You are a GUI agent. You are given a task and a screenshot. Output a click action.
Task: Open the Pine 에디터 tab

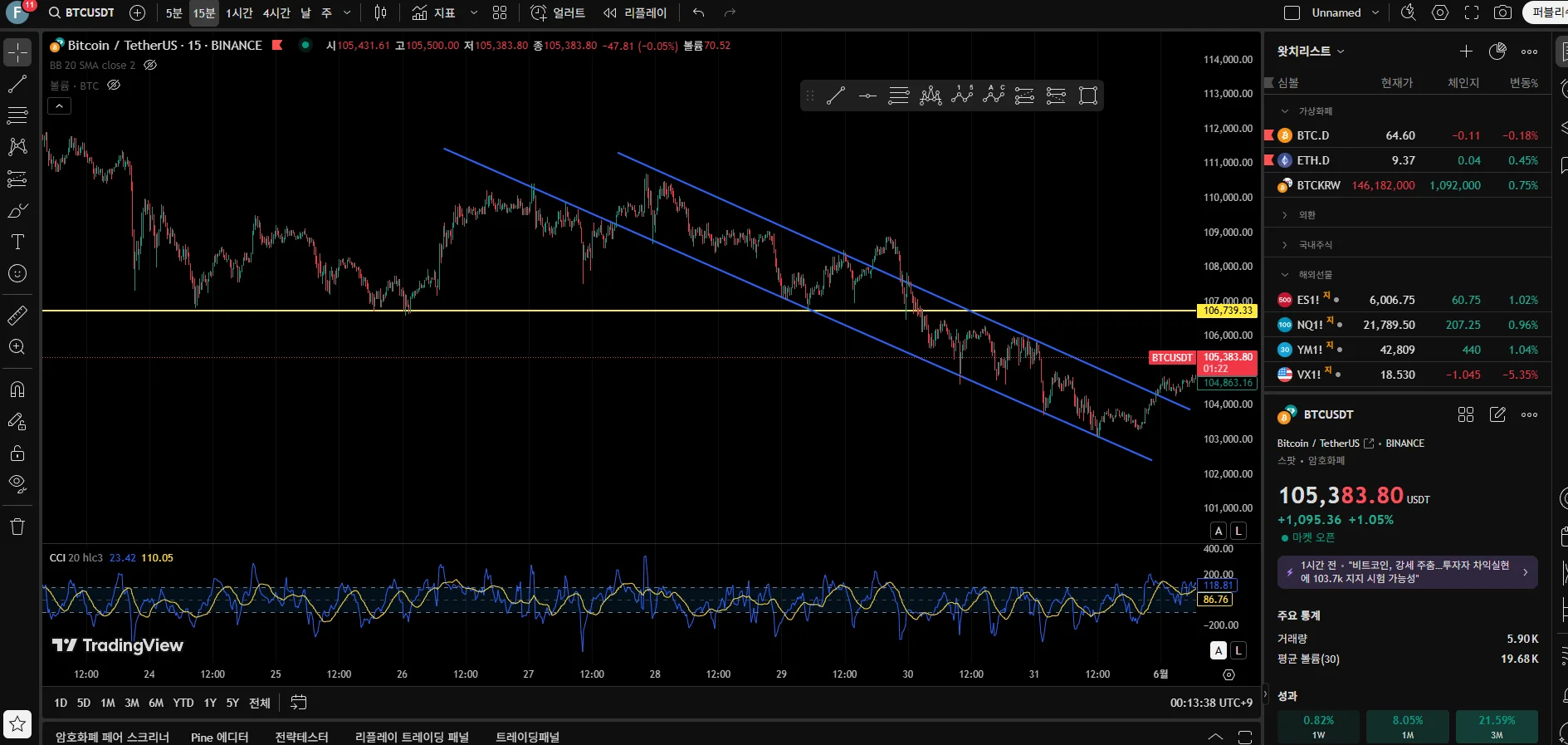click(x=219, y=737)
